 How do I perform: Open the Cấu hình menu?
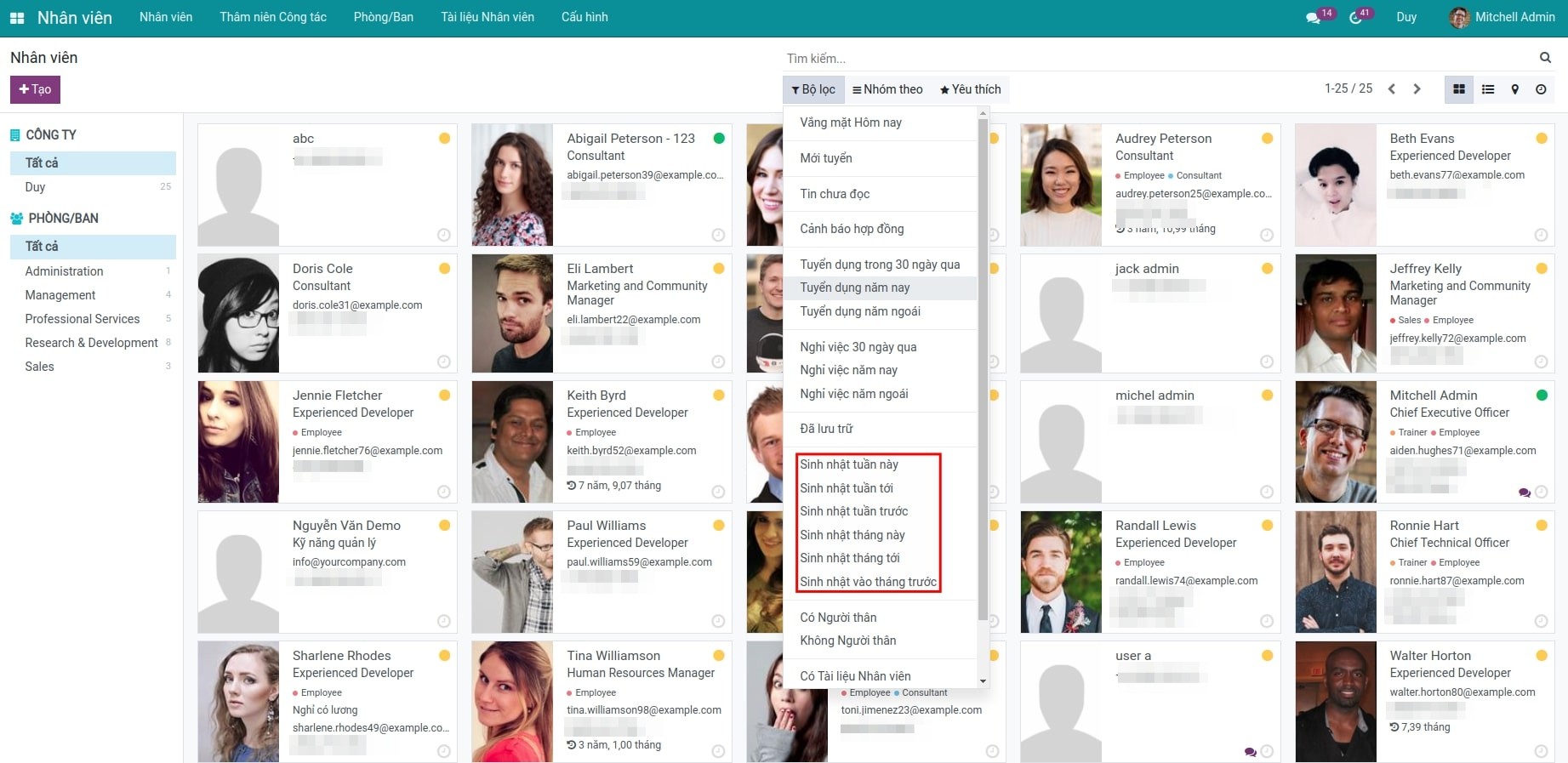(x=584, y=17)
